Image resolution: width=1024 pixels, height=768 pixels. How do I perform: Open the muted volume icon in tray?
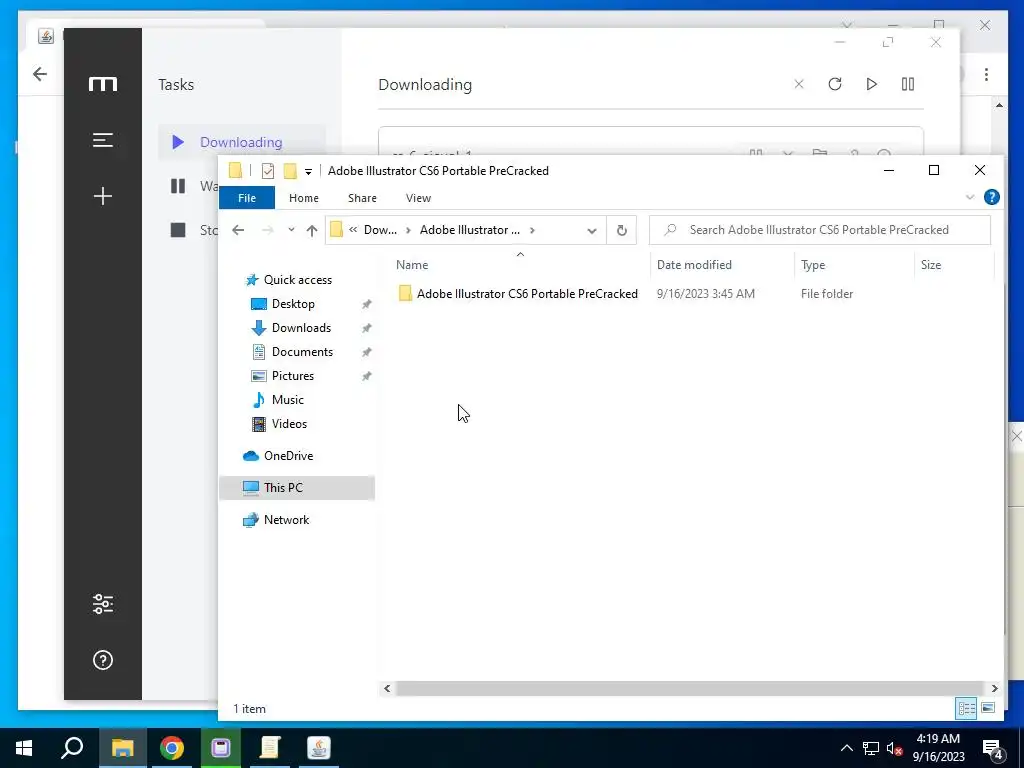click(894, 748)
